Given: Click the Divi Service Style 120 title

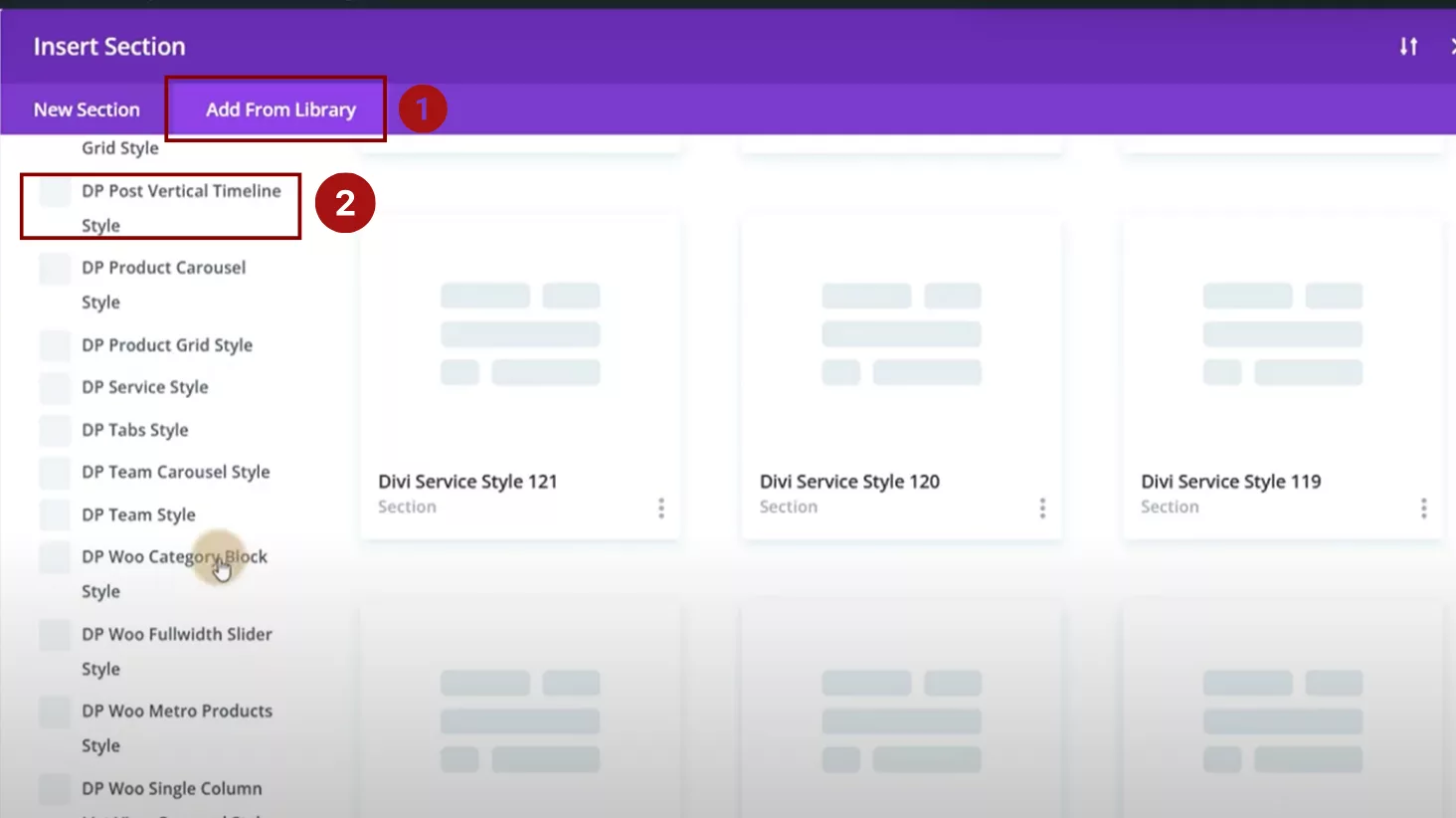Looking at the screenshot, I should coord(849,482).
